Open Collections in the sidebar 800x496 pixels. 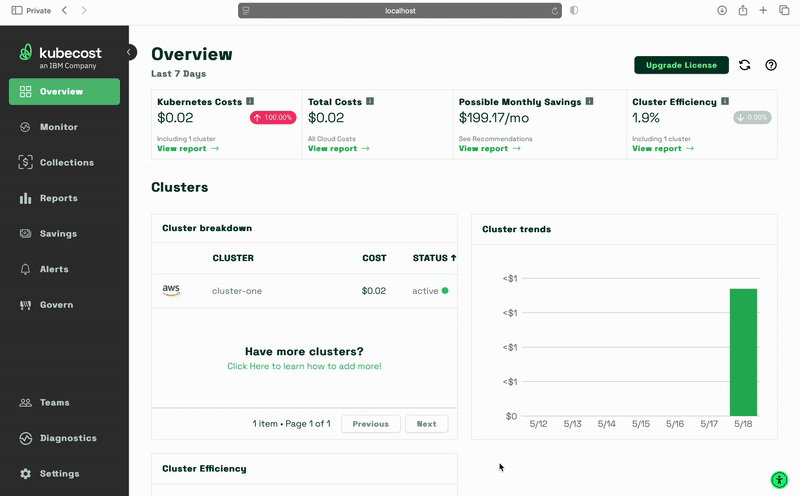[64, 162]
